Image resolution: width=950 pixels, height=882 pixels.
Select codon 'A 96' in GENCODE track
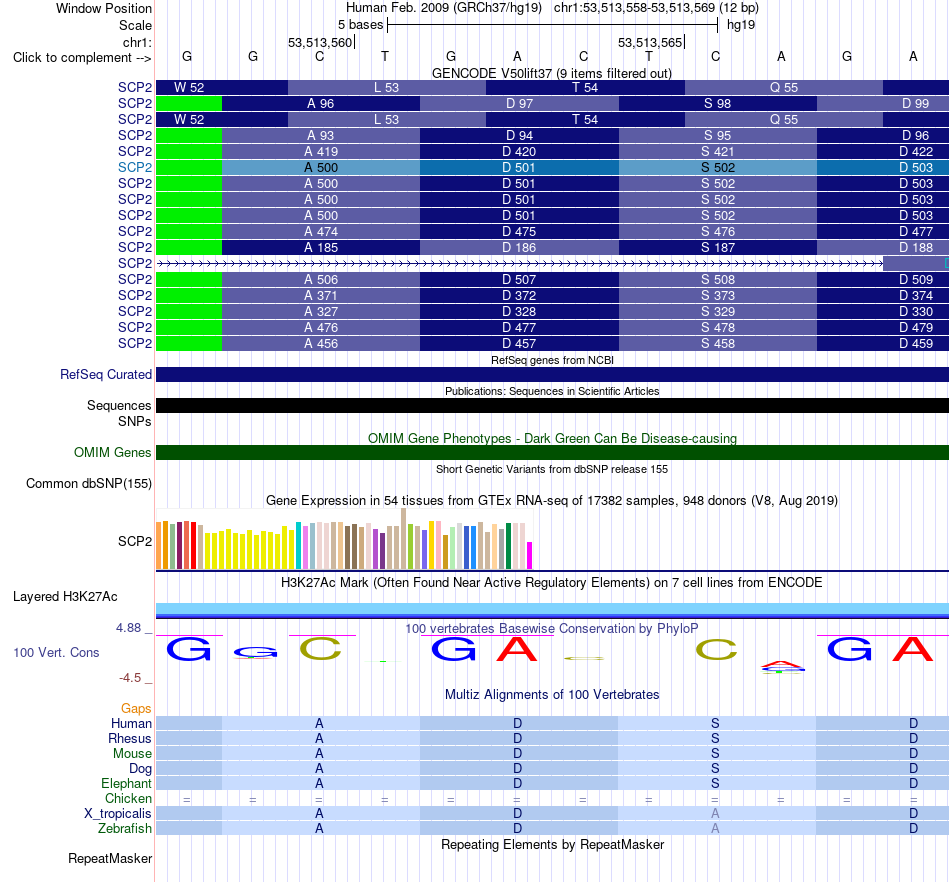pos(321,104)
